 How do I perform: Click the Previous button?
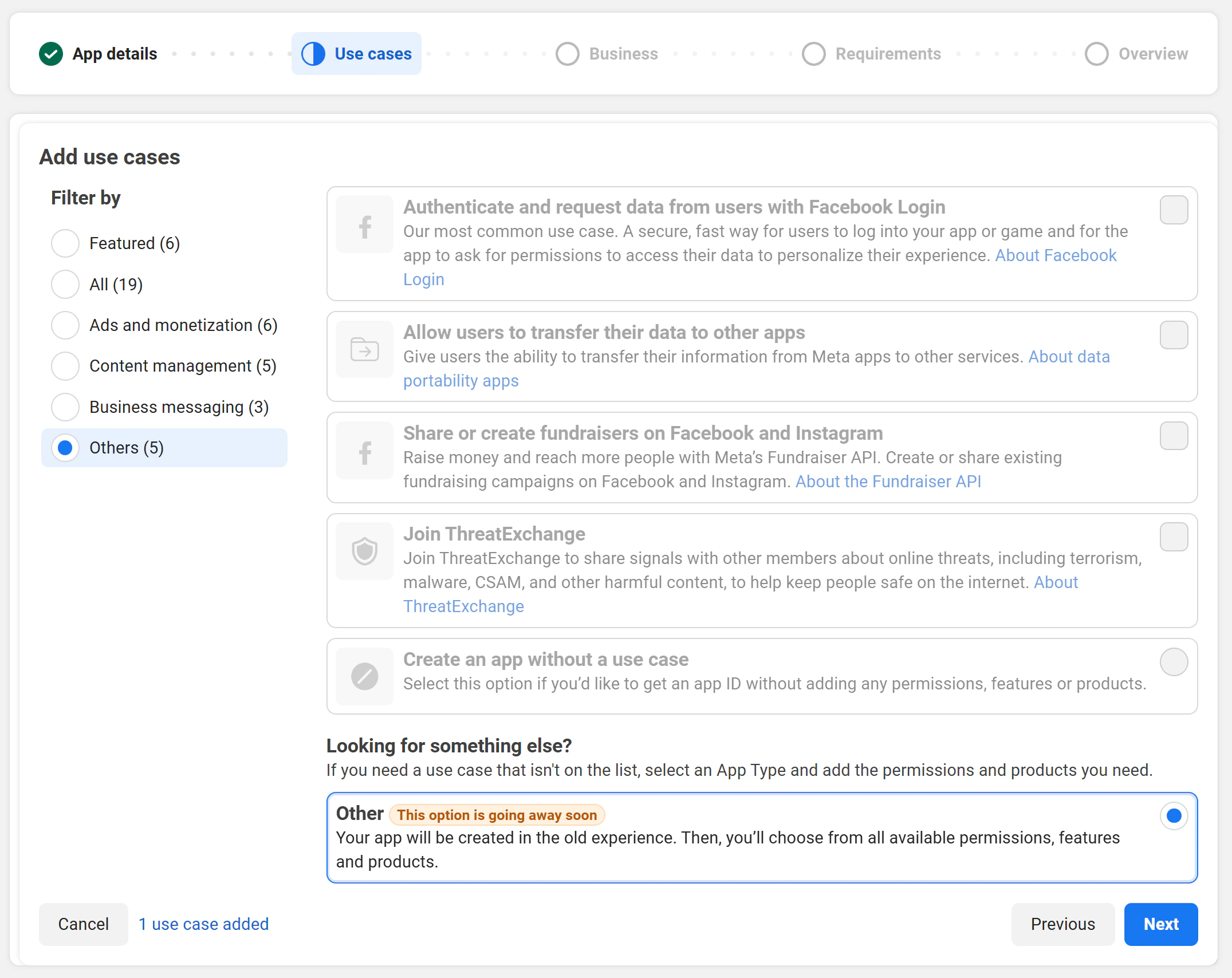click(1063, 924)
